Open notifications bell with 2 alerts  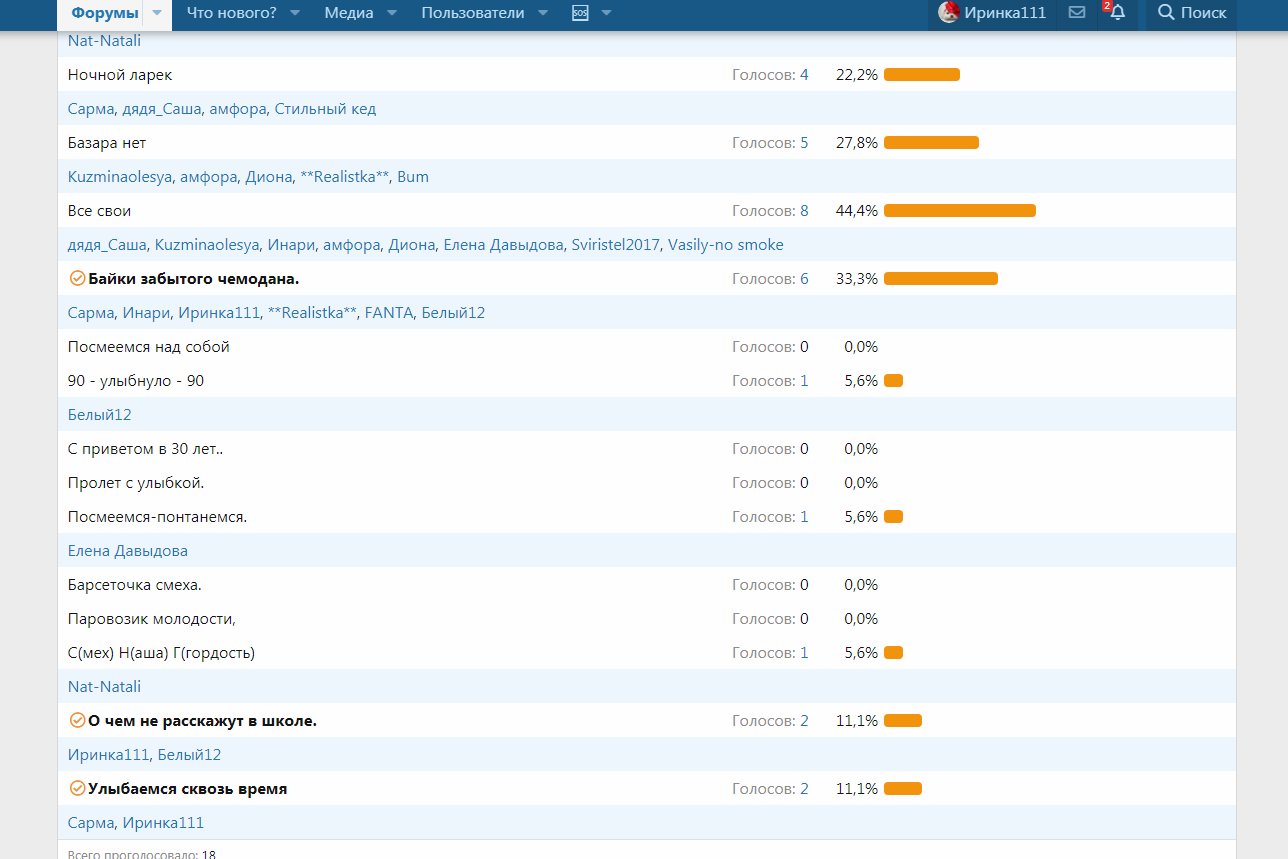[1117, 13]
